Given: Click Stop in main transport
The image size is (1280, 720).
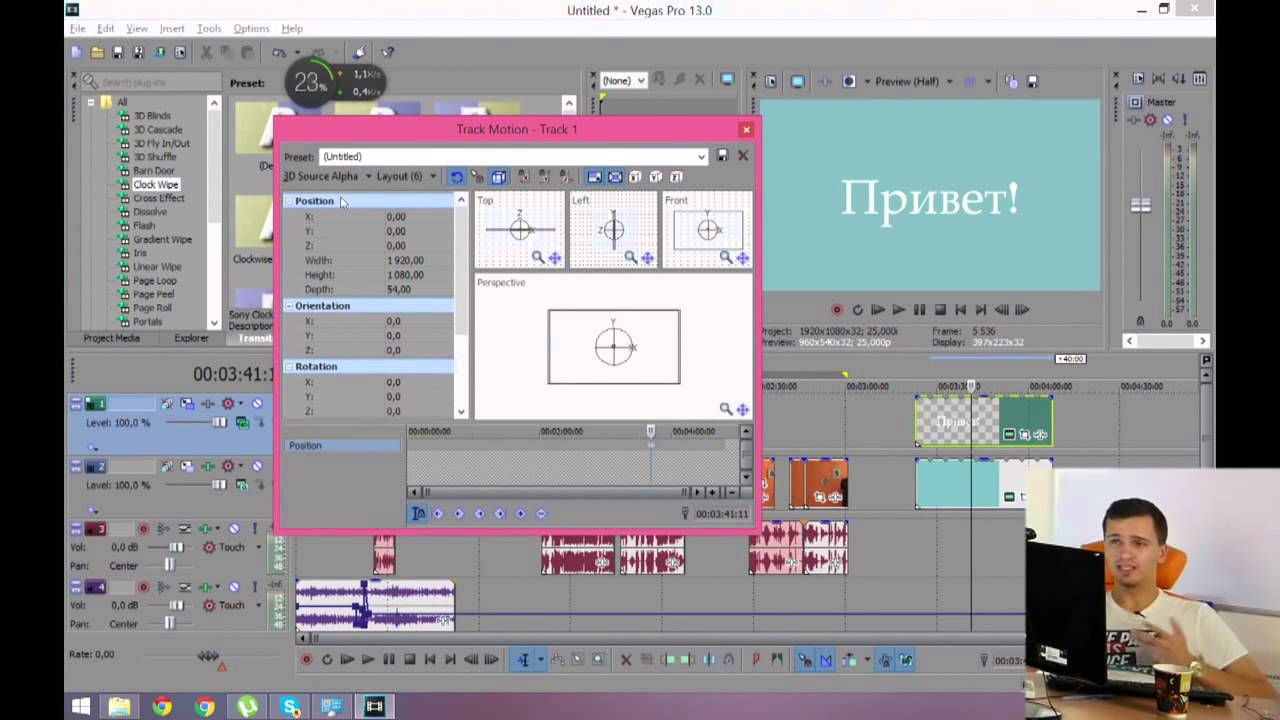Looking at the screenshot, I should pos(409,660).
